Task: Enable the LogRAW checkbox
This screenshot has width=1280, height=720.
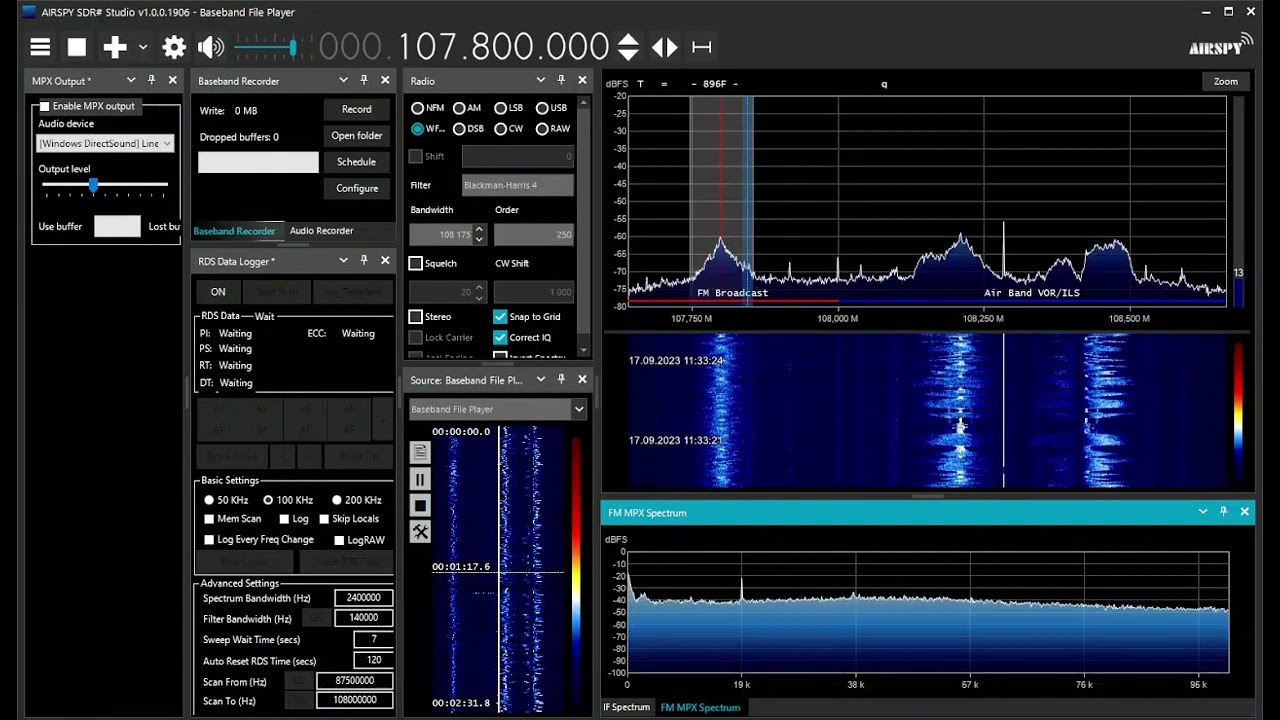Action: pyautogui.click(x=339, y=540)
